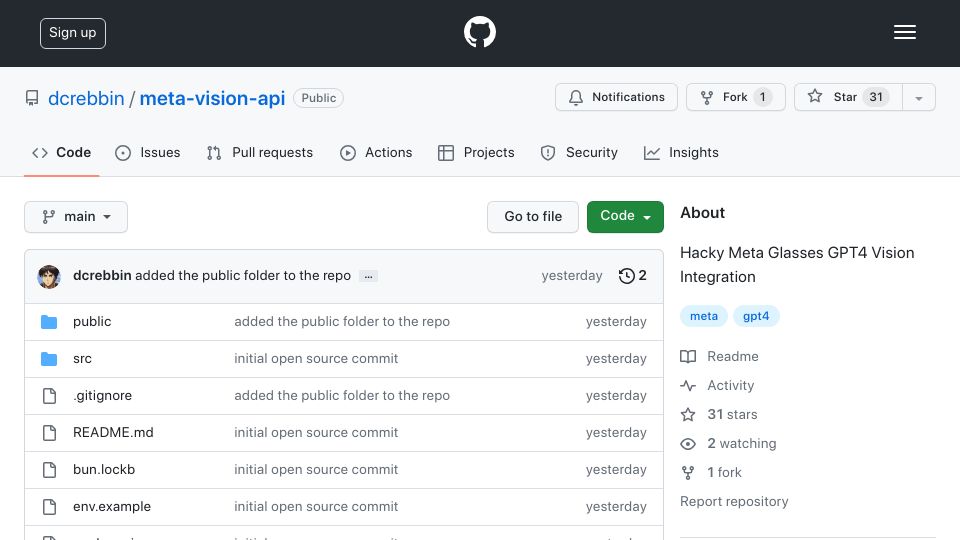Open the Security tab
The image size is (960, 540).
point(579,152)
